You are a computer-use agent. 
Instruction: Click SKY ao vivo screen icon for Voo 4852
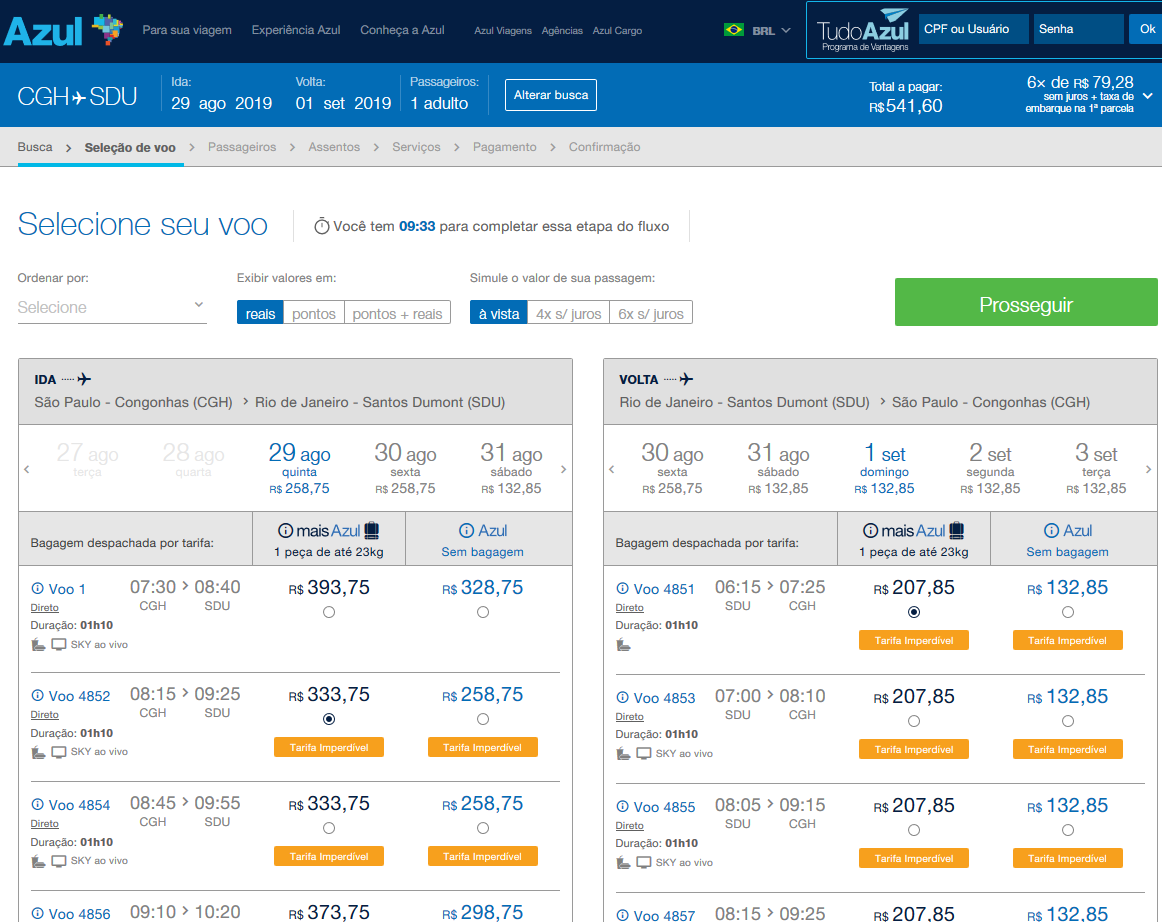tap(59, 752)
